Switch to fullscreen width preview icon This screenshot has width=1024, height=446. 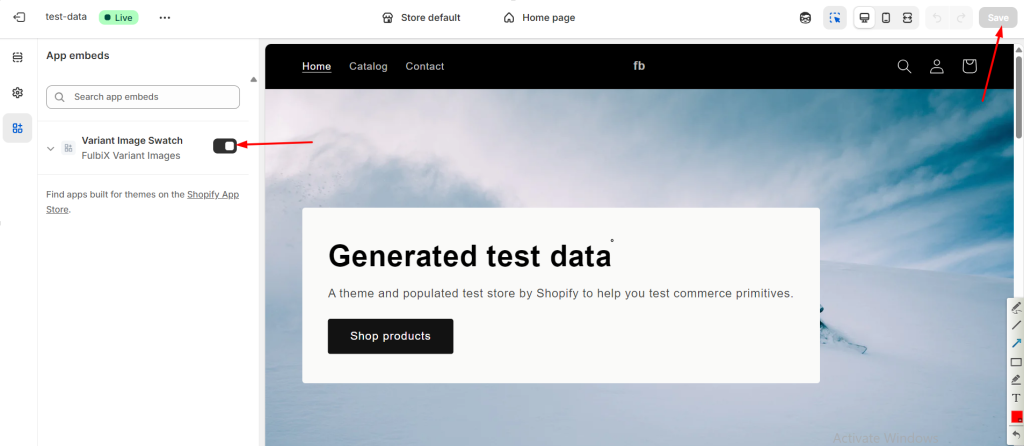click(907, 18)
